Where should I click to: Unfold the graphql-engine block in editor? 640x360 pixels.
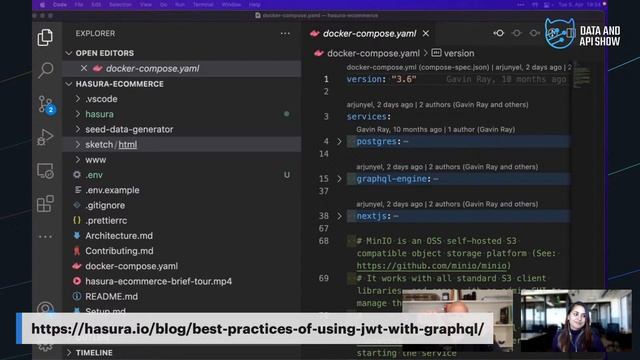click(339, 179)
